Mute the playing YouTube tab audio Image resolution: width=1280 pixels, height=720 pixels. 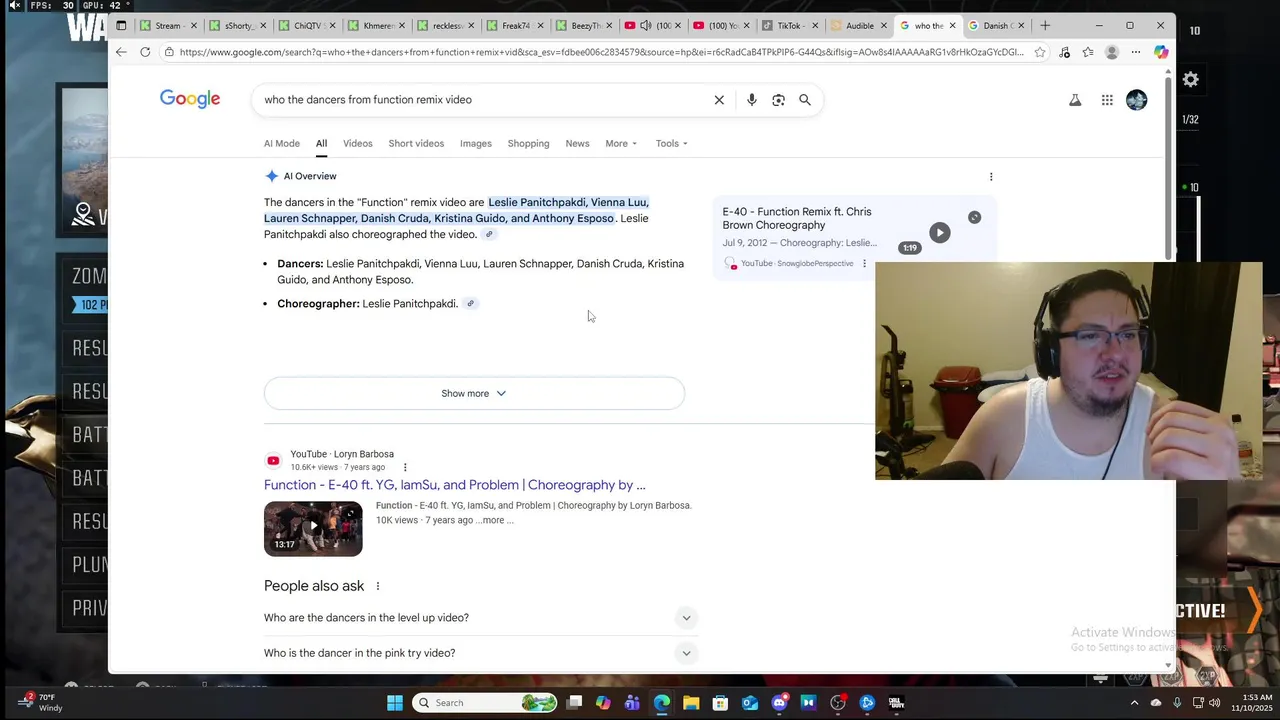point(646,26)
